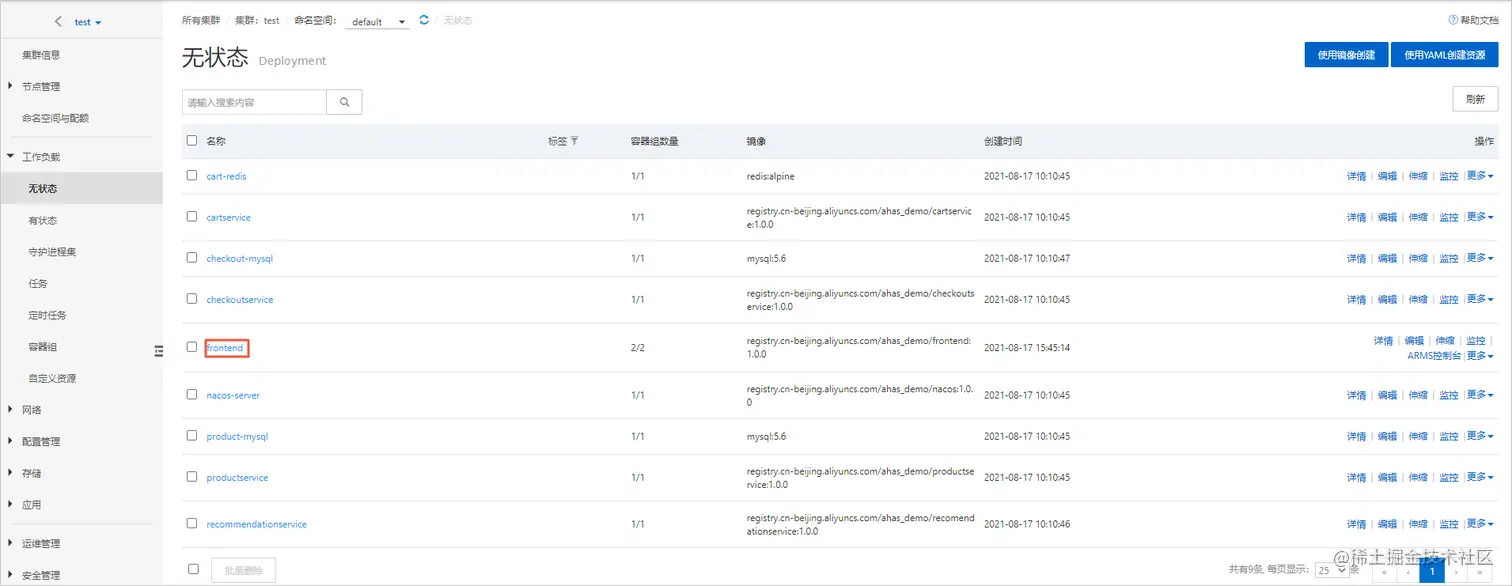Image resolution: width=1512 pixels, height=586 pixels.
Task: Open the help documentation link
Action: coord(1473,20)
